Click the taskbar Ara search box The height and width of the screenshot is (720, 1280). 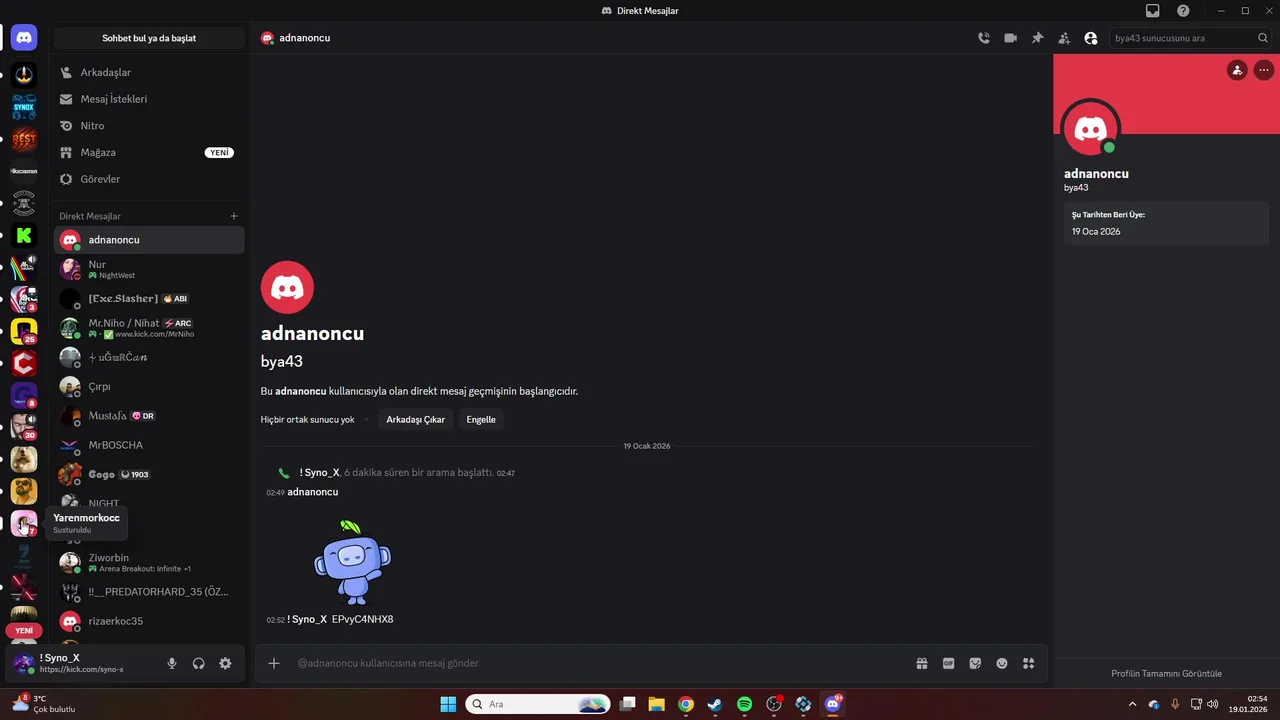coord(538,704)
